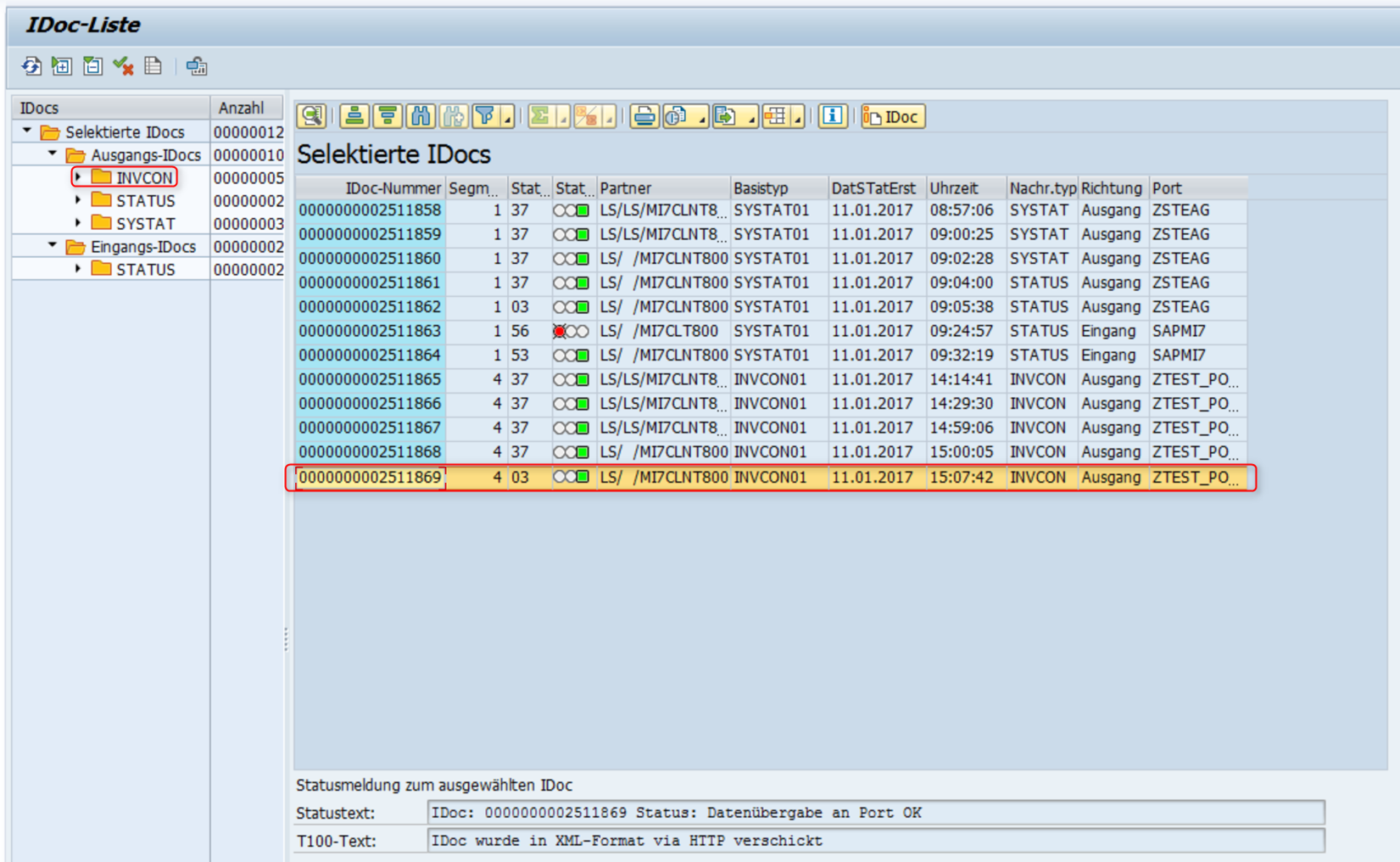
Task: Click the time cell 14:14:41
Action: (x=967, y=379)
